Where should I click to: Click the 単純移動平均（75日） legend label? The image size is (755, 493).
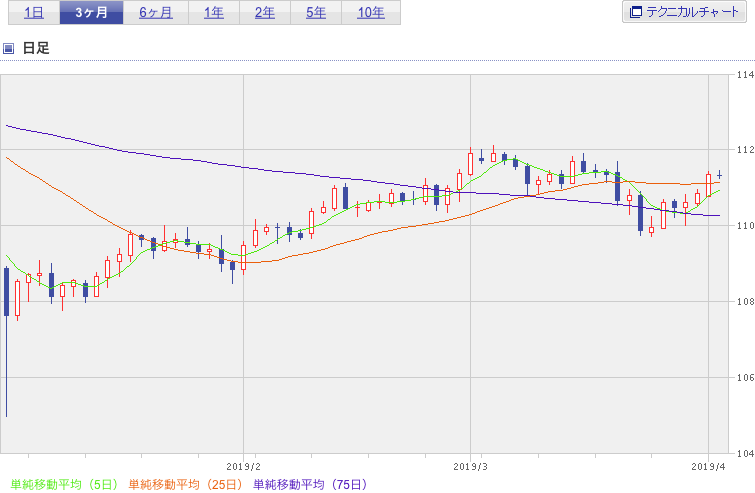(x=310, y=484)
